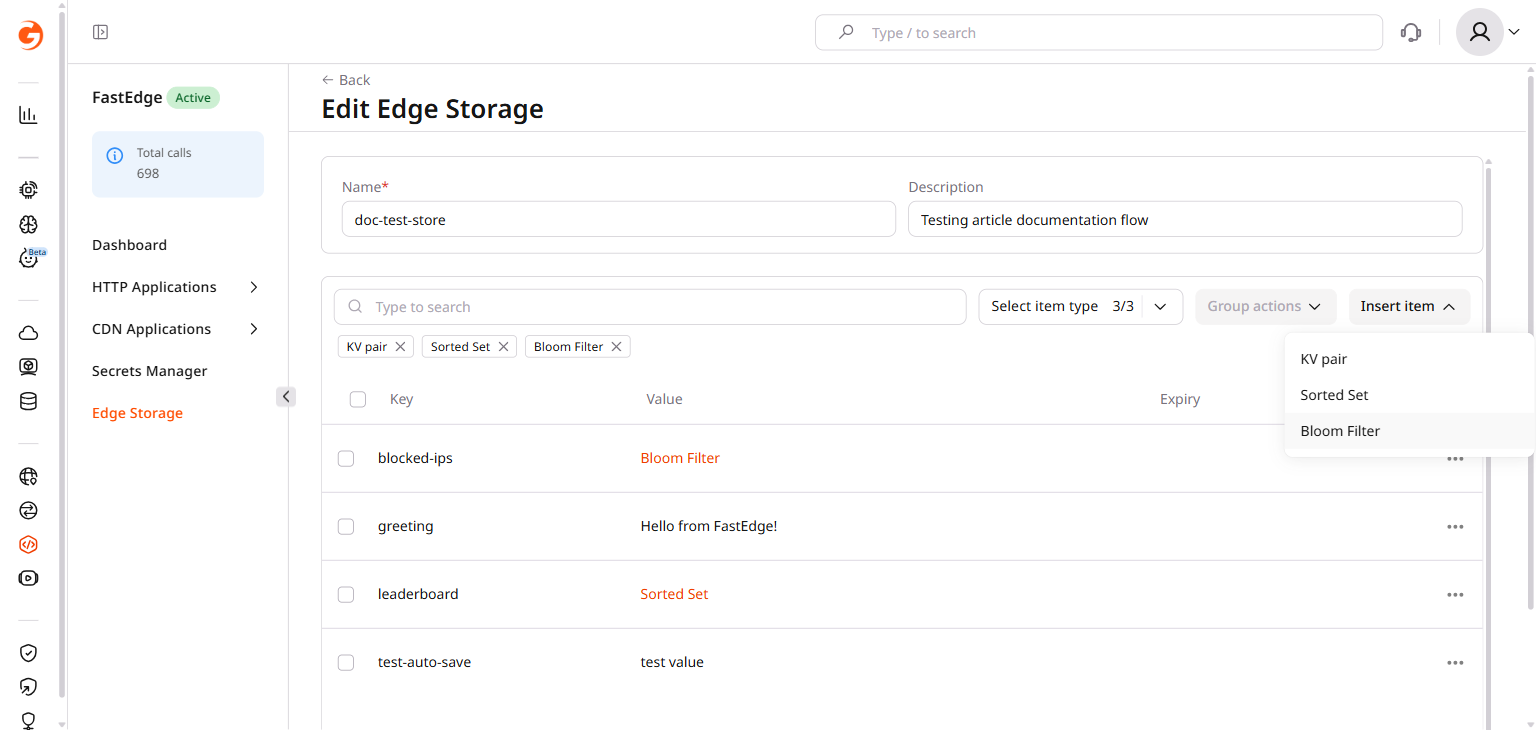Click the Description input field
The width and height of the screenshot is (1536, 730).
coord(1185,219)
